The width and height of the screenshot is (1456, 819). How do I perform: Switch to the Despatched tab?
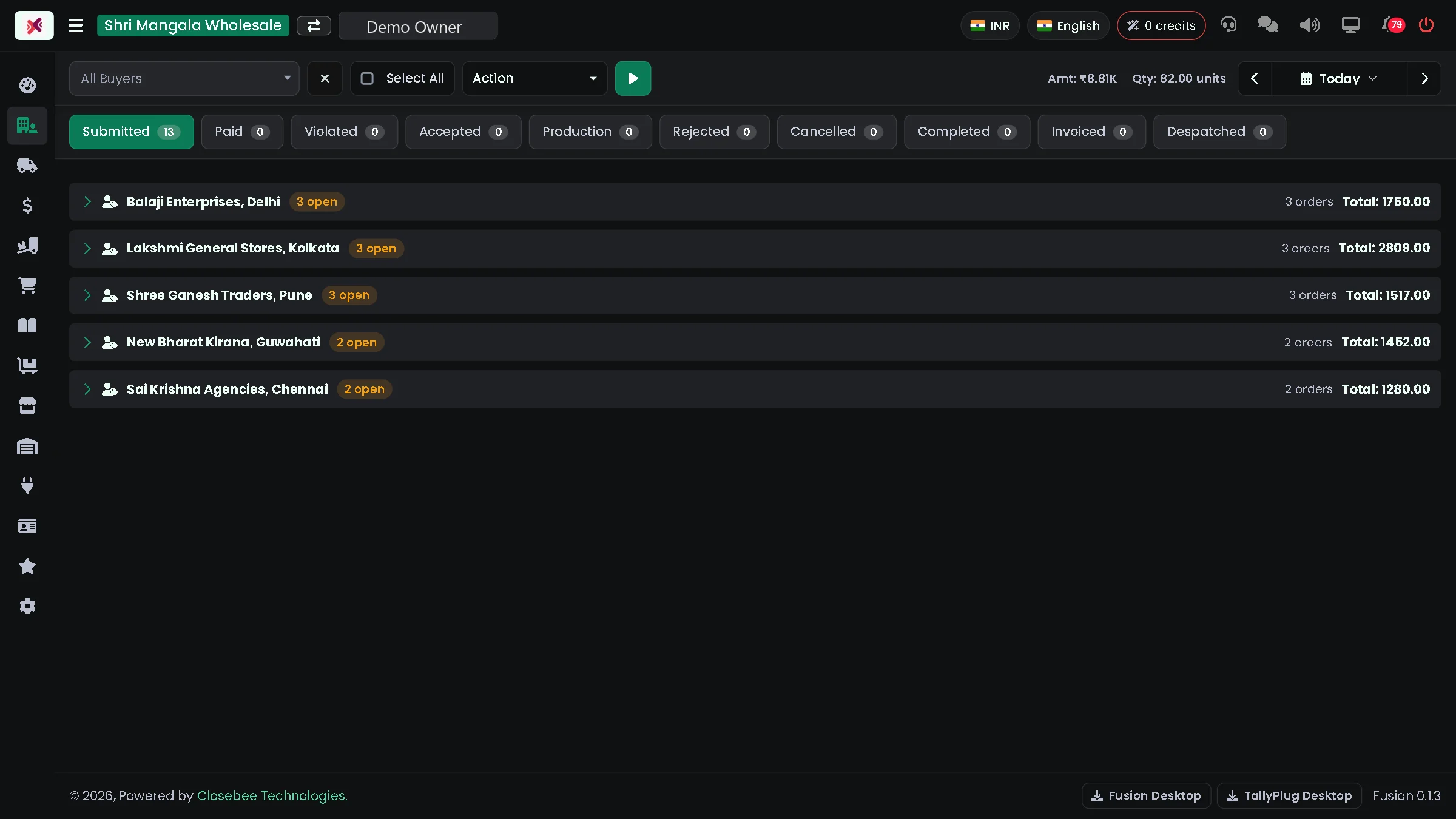tap(1219, 132)
